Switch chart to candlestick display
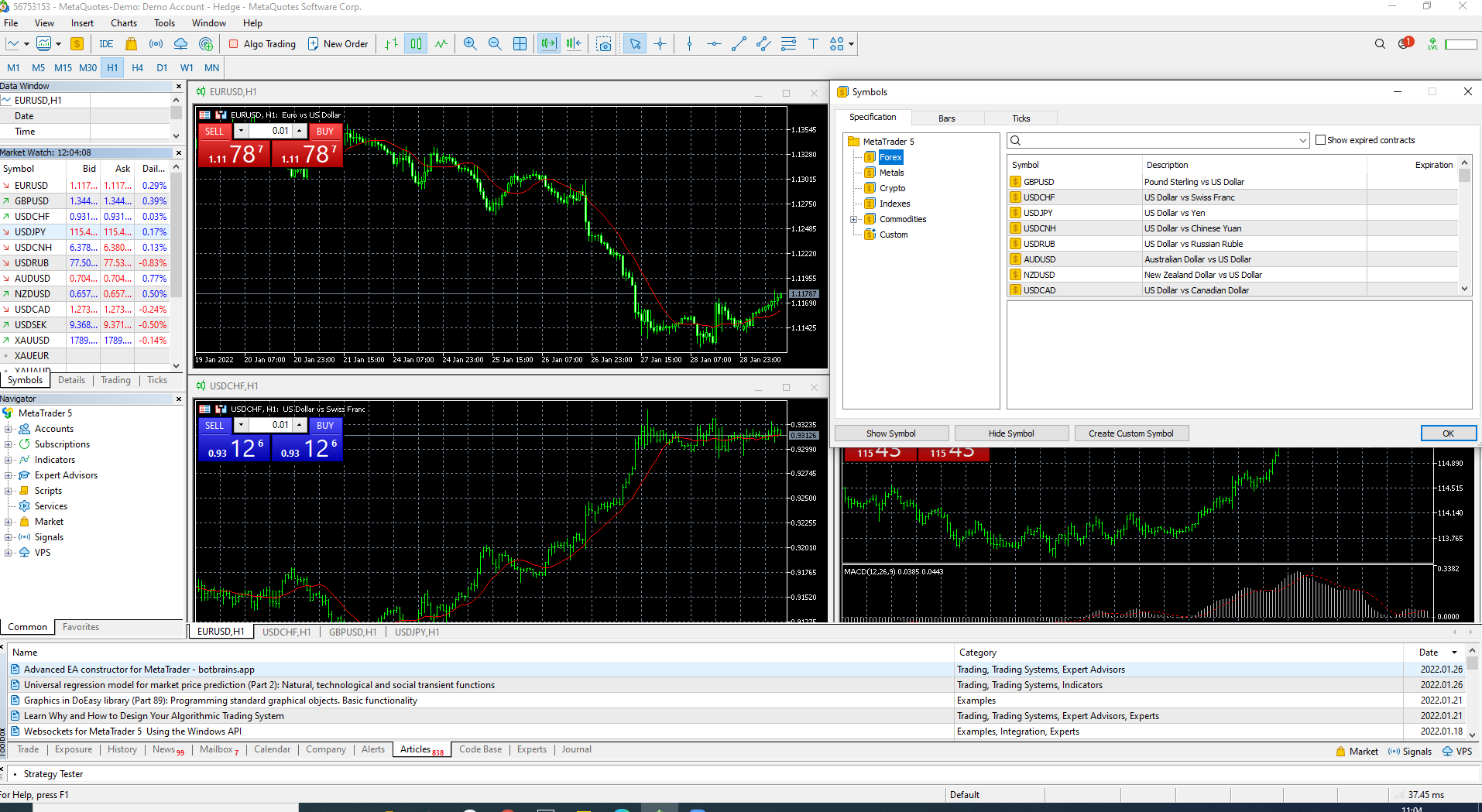 click(x=416, y=44)
